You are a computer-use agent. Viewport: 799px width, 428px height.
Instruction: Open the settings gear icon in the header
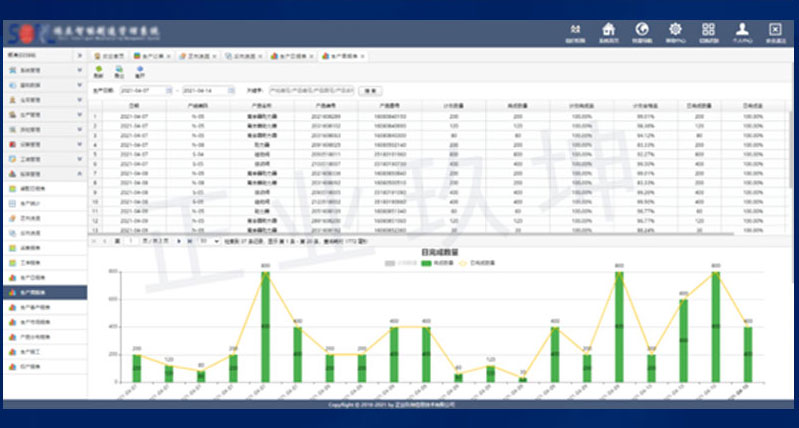pos(675,32)
